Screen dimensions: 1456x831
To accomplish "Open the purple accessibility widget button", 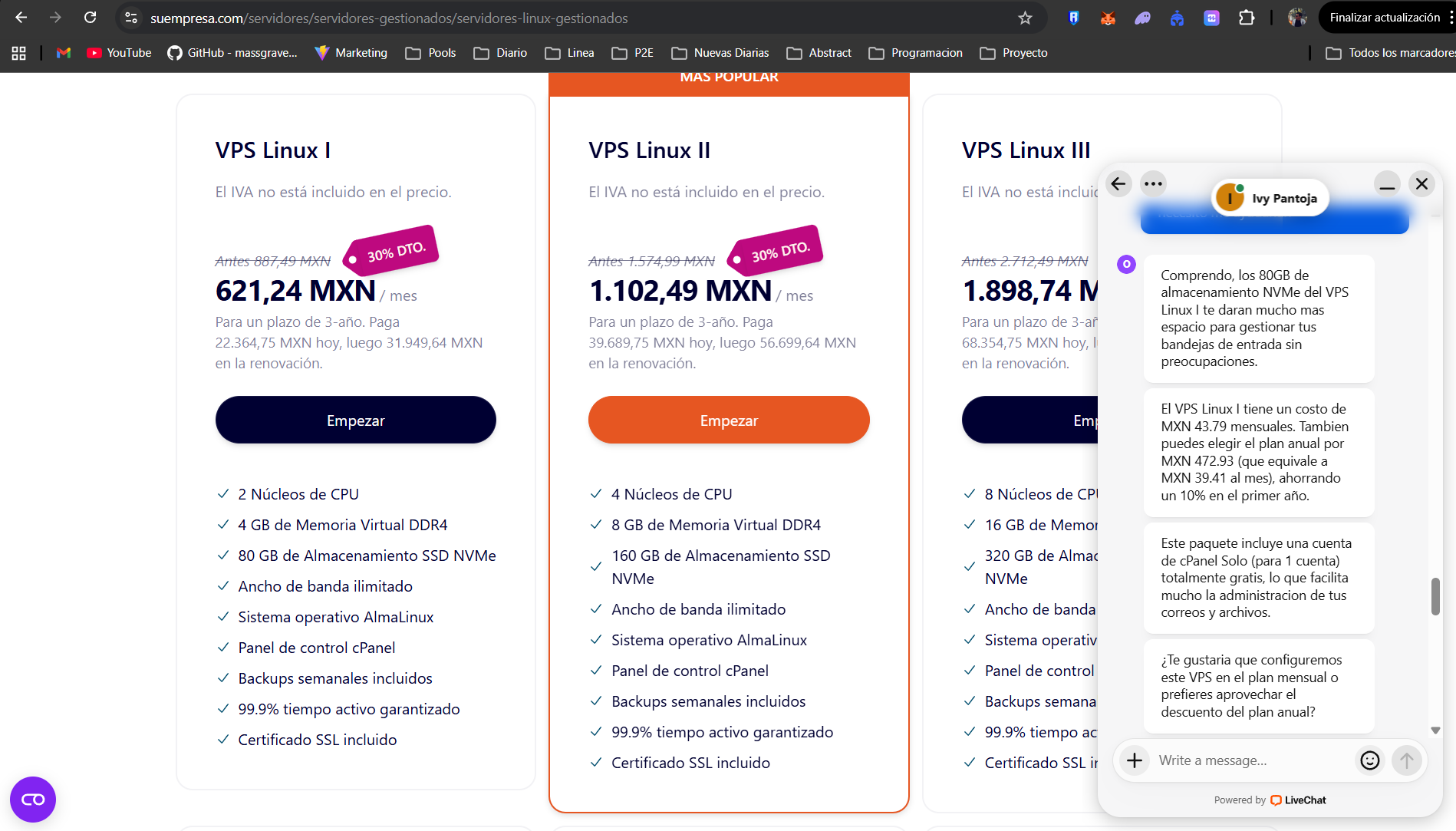I will [x=33, y=800].
